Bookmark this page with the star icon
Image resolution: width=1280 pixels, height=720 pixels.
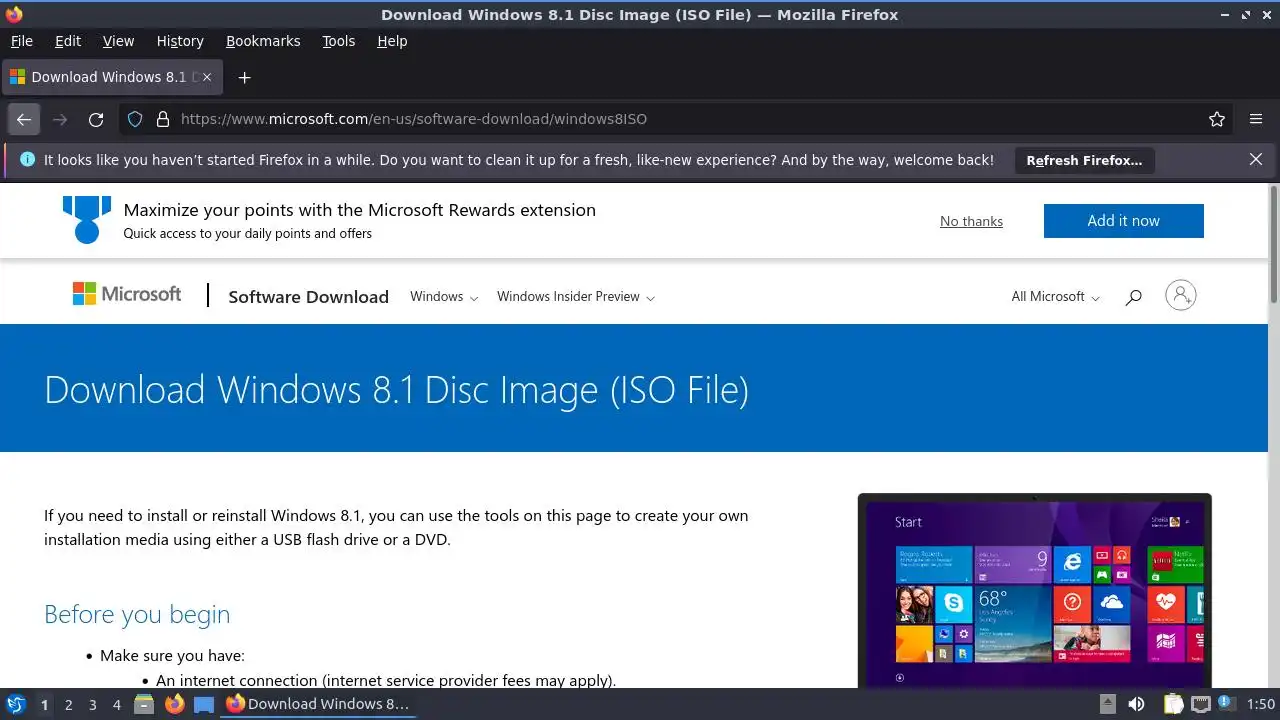pyautogui.click(x=1217, y=119)
